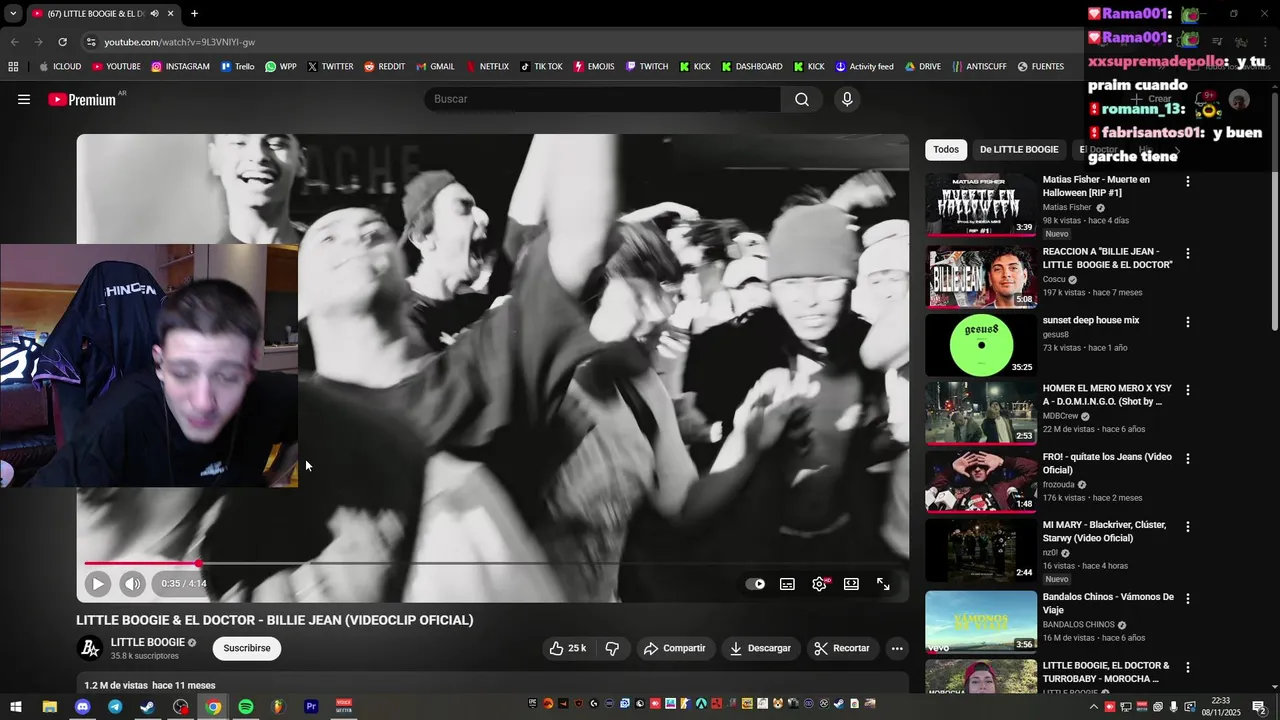The image size is (1280, 720).
Task: Open ICLOUD bookmark
Action: (60, 67)
